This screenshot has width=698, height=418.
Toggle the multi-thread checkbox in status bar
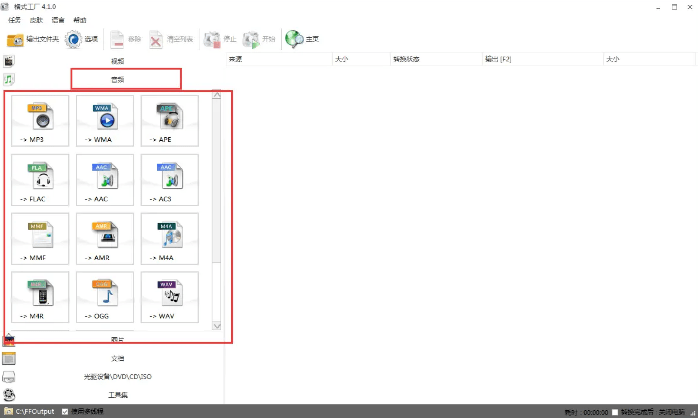pyautogui.click(x=65, y=411)
